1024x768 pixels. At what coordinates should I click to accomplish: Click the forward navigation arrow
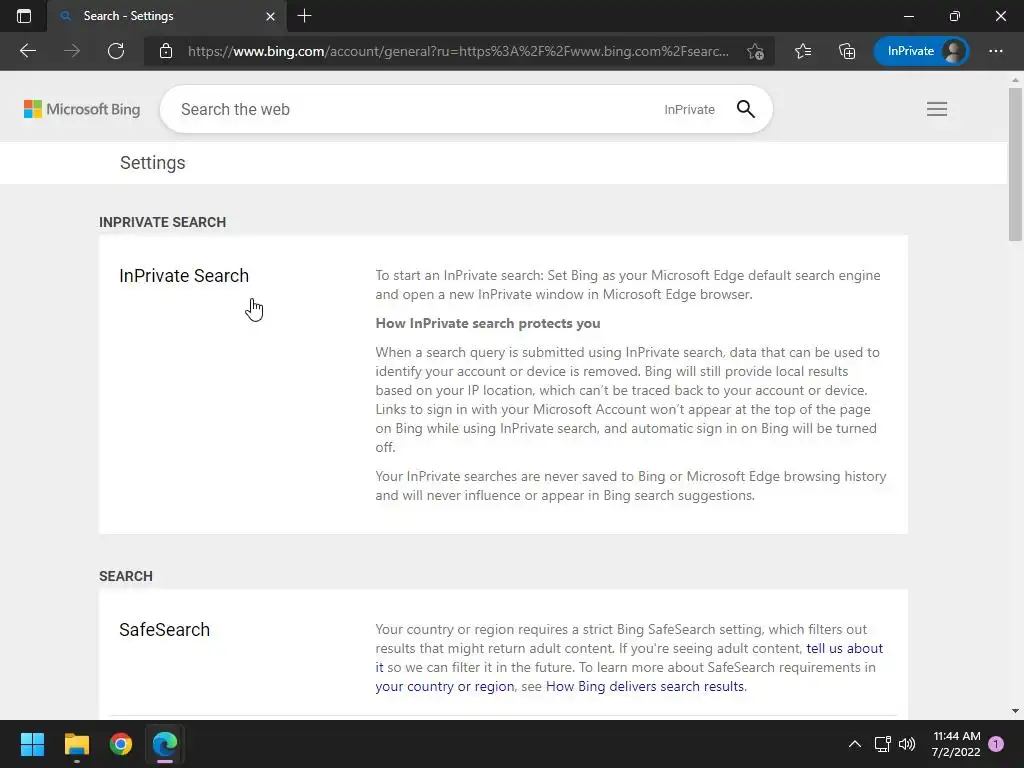coord(72,51)
